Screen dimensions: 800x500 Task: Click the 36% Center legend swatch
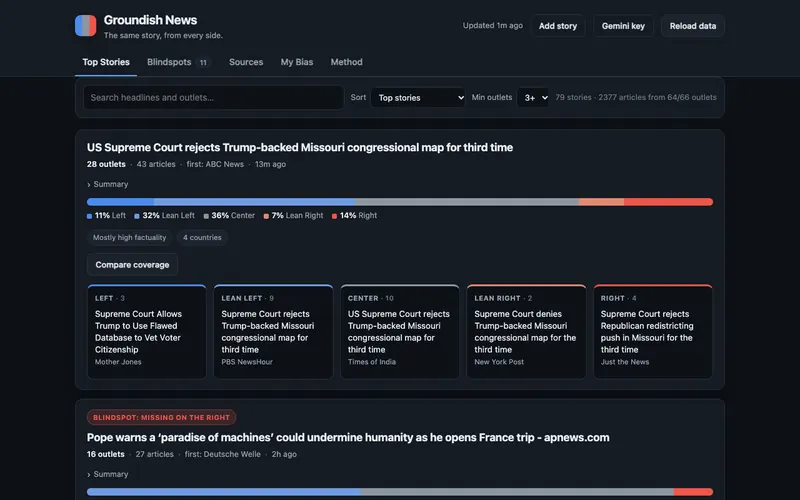pos(206,216)
